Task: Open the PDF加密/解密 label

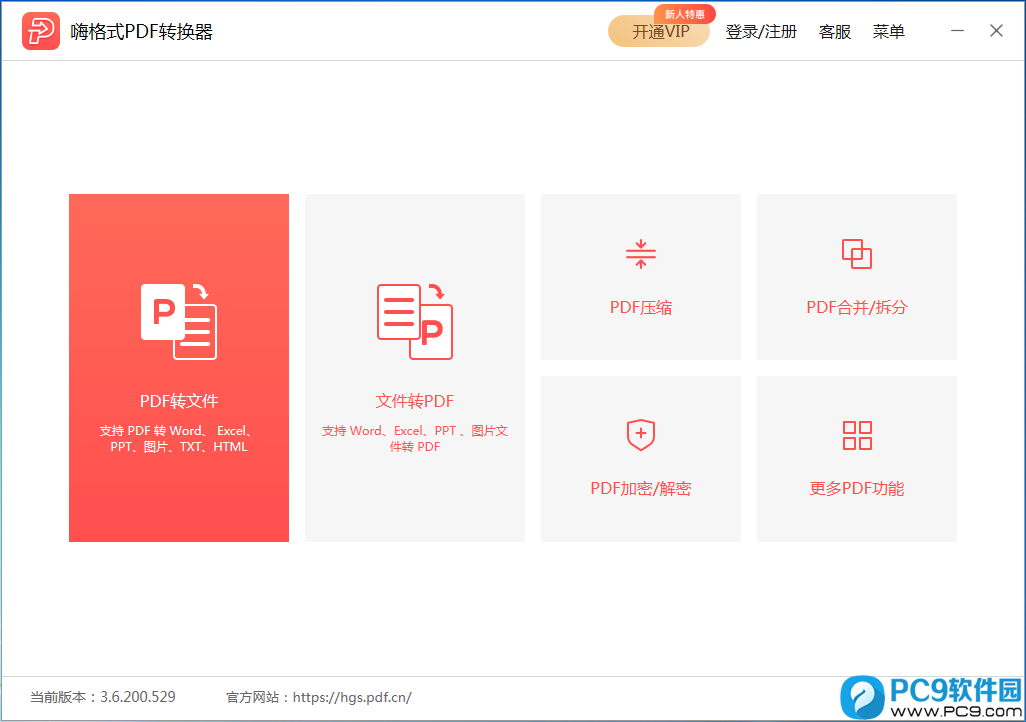Action: (x=641, y=488)
